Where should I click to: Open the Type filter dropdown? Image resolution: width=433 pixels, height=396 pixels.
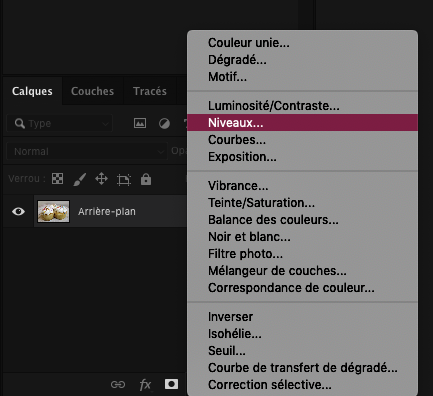(60, 124)
